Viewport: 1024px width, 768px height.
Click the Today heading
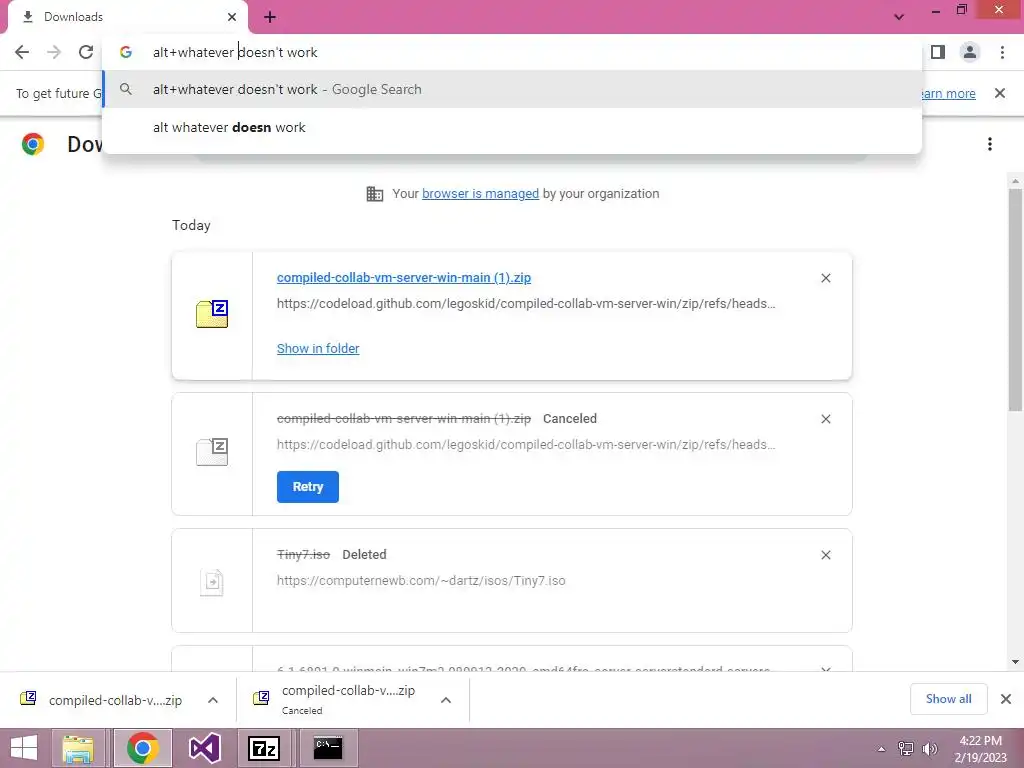[191, 225]
